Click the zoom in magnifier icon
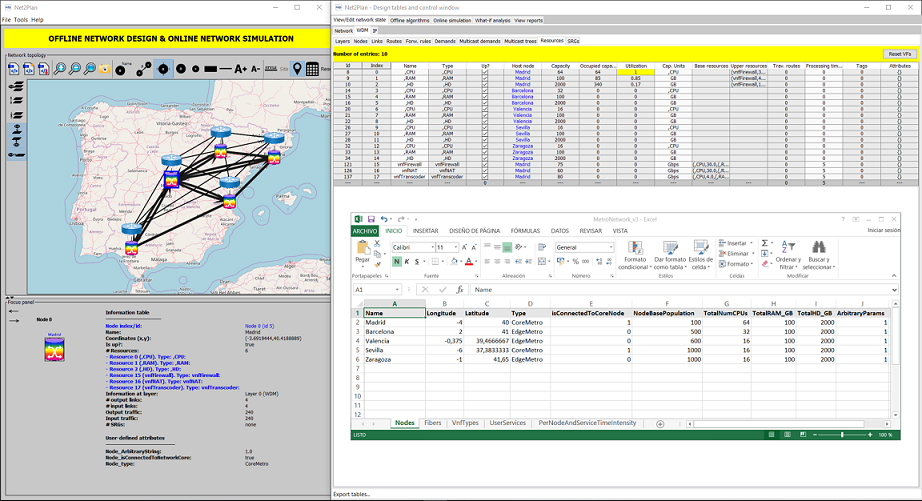922x501 pixels. point(61,69)
